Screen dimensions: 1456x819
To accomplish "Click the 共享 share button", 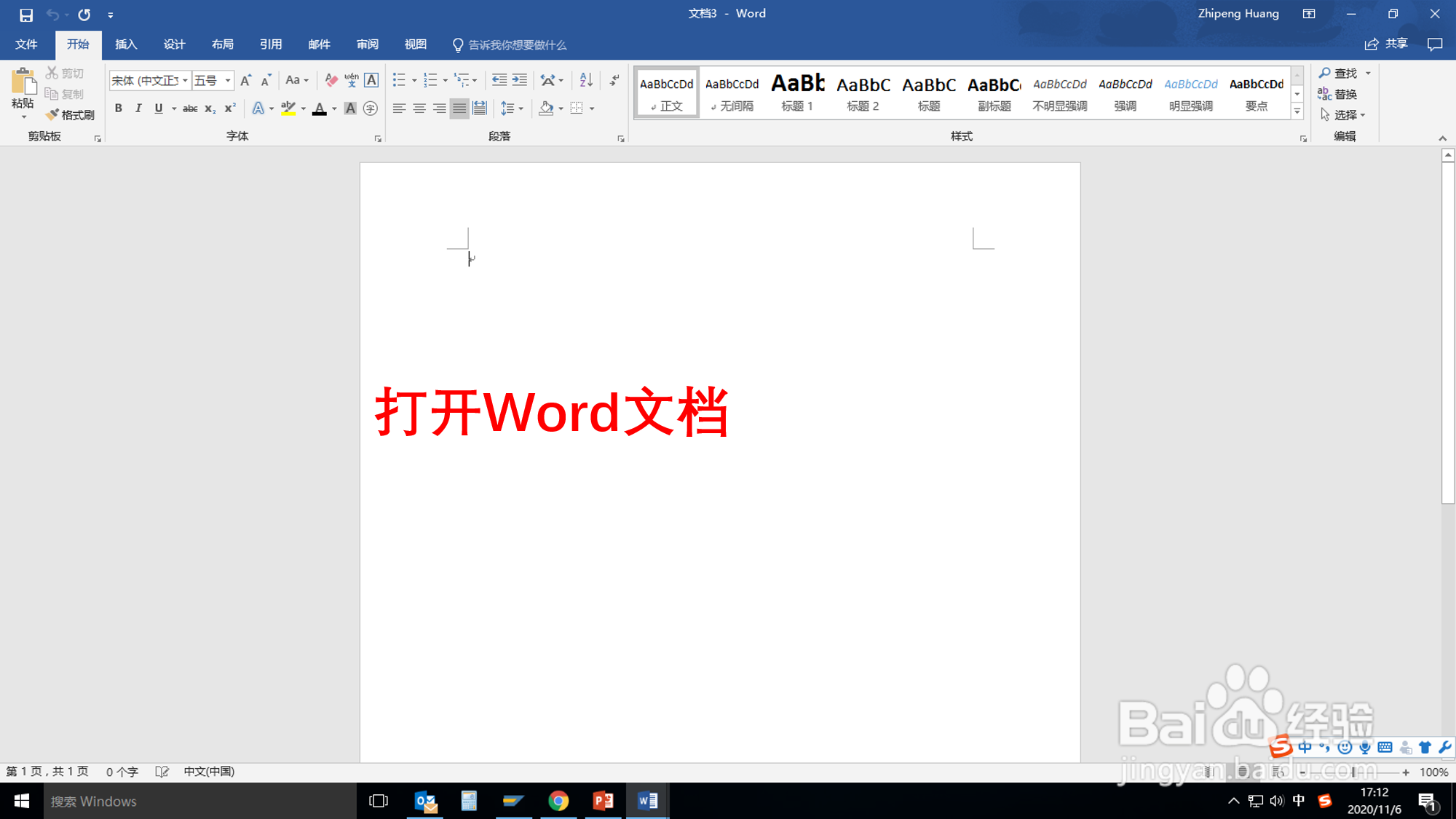I will 1386,44.
